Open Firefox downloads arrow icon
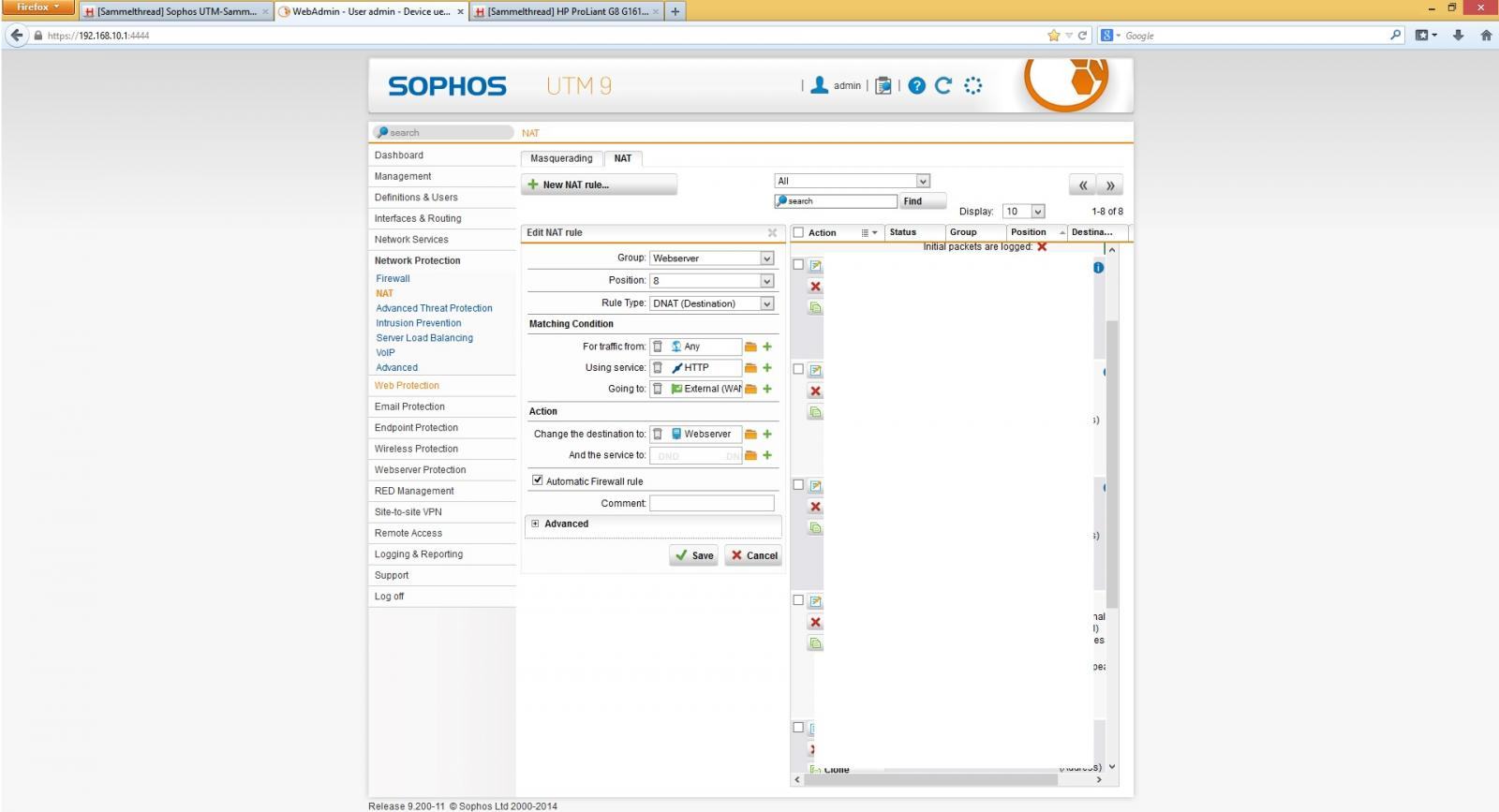This screenshot has width=1499, height=812. (1458, 36)
